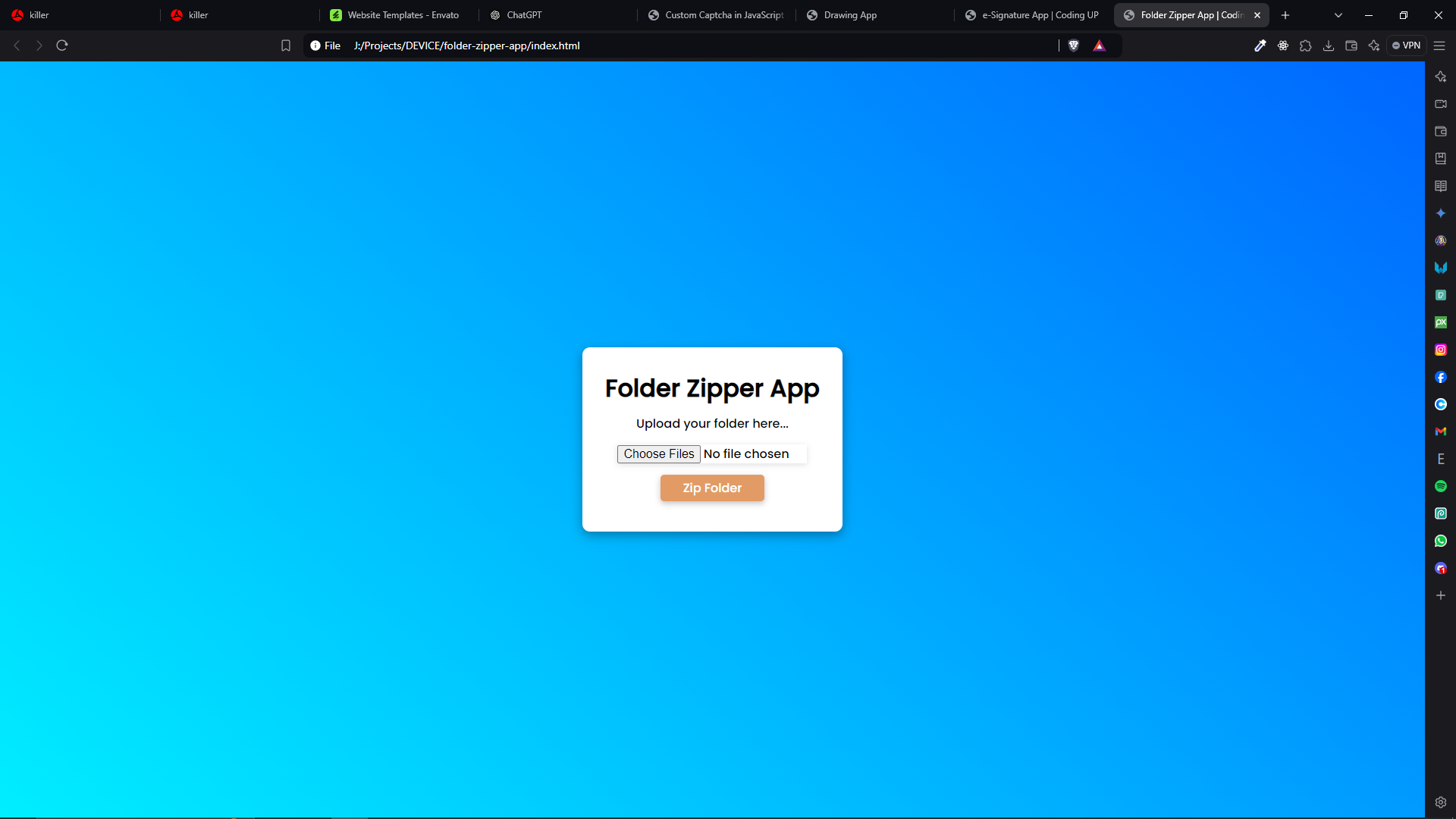Go forward to next page
1456x819 pixels.
(39, 45)
